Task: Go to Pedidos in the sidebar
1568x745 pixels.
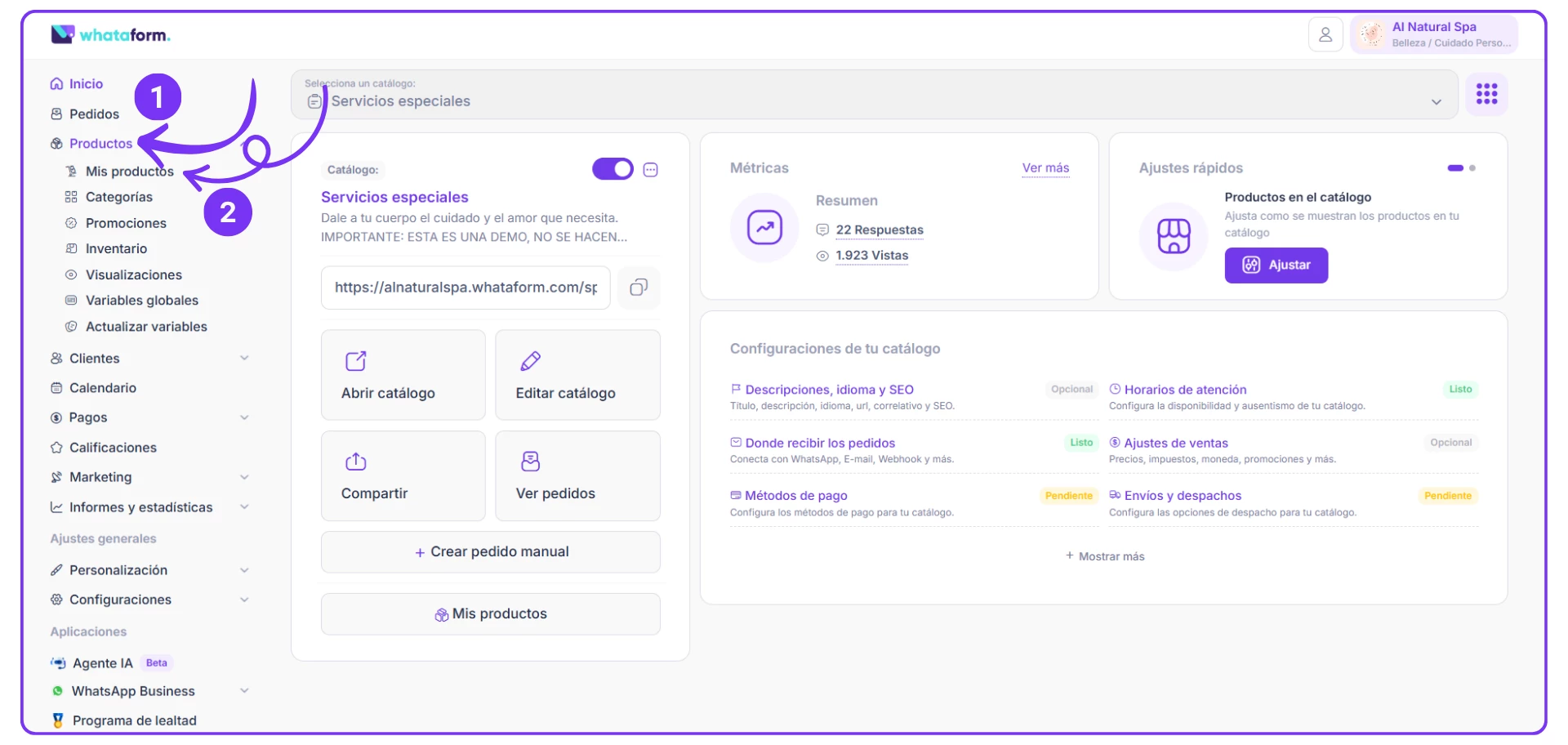Action: coord(94,114)
